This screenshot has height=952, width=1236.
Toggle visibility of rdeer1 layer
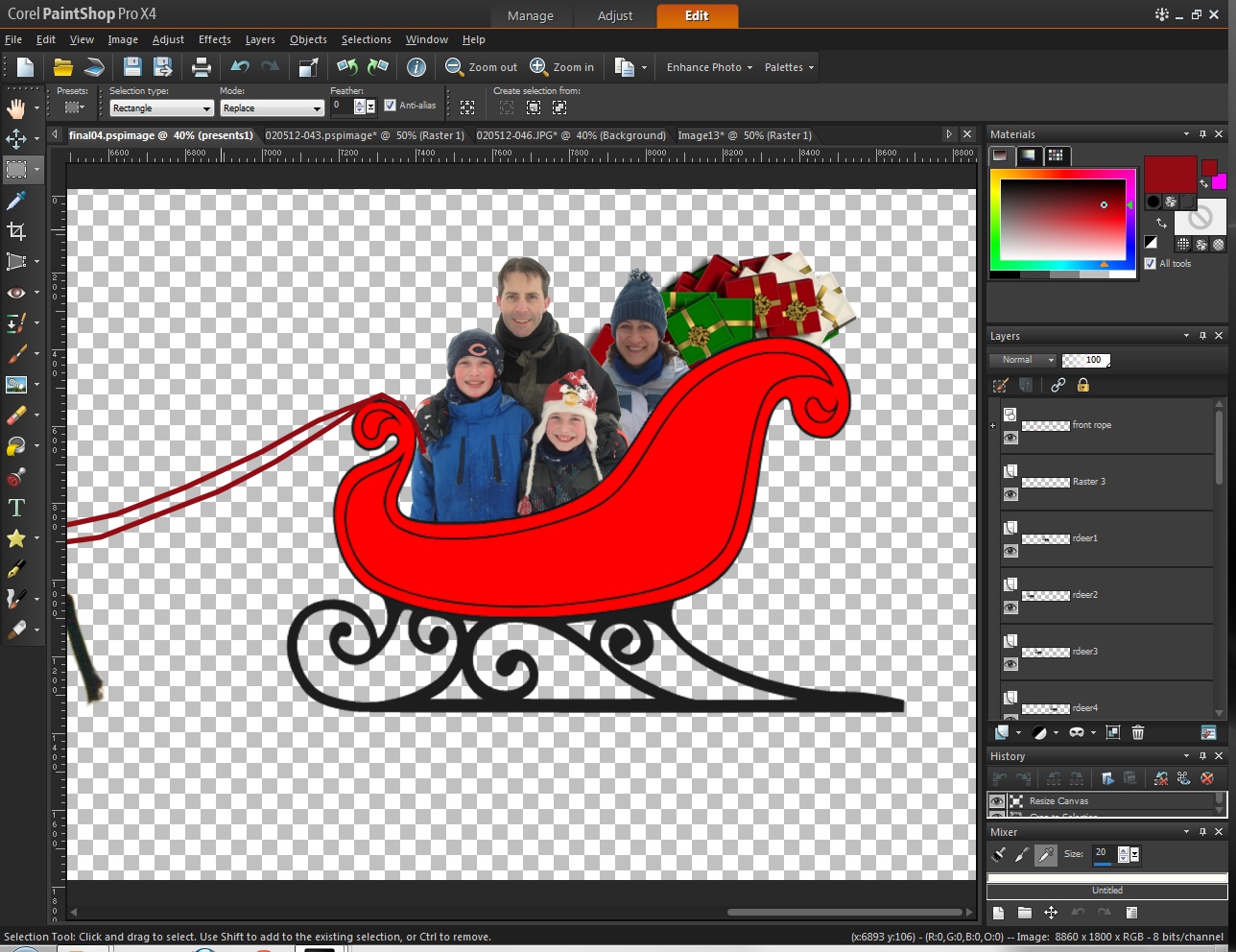coord(1010,551)
